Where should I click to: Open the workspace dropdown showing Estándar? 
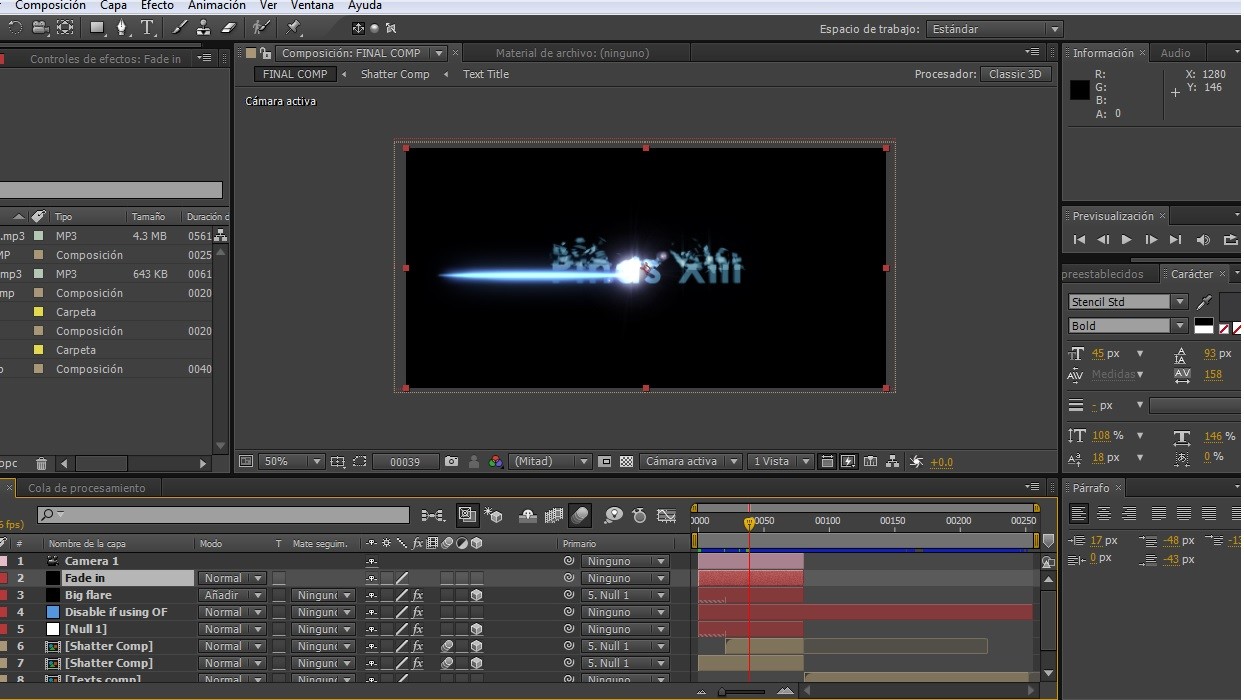coord(994,29)
